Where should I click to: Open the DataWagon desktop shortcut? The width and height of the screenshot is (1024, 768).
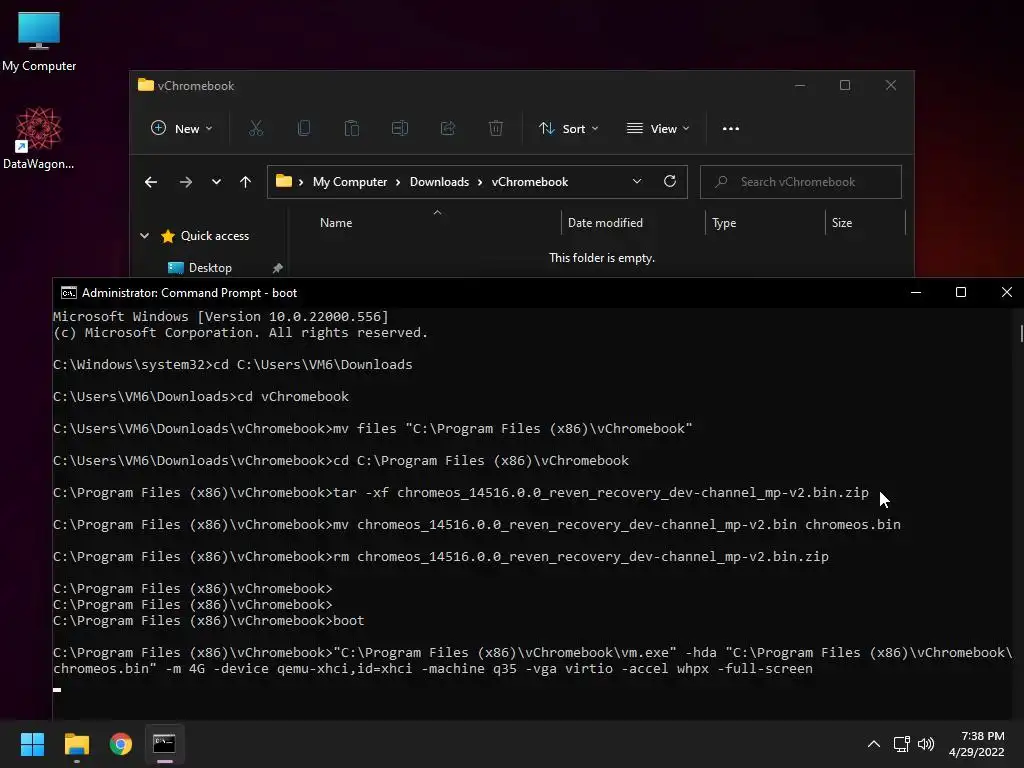pos(39,138)
